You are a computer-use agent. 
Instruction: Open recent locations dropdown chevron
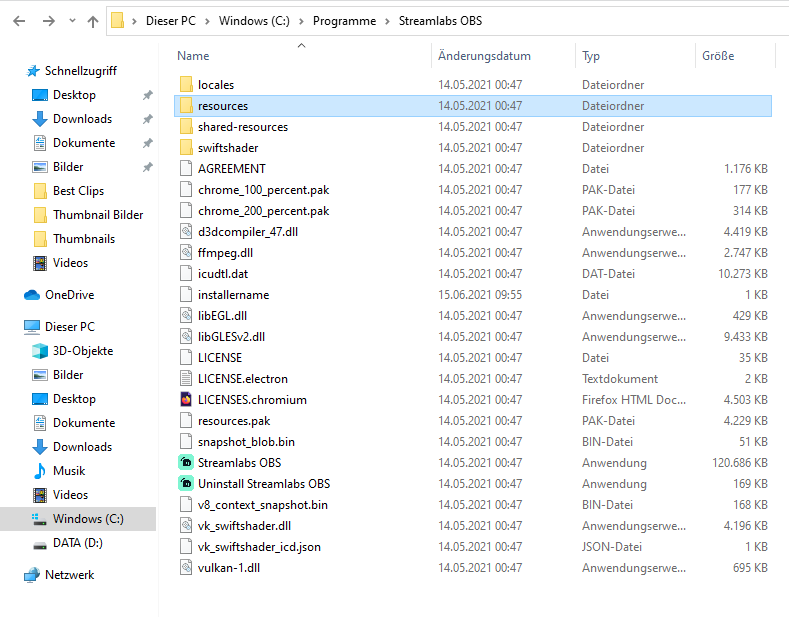point(71,21)
